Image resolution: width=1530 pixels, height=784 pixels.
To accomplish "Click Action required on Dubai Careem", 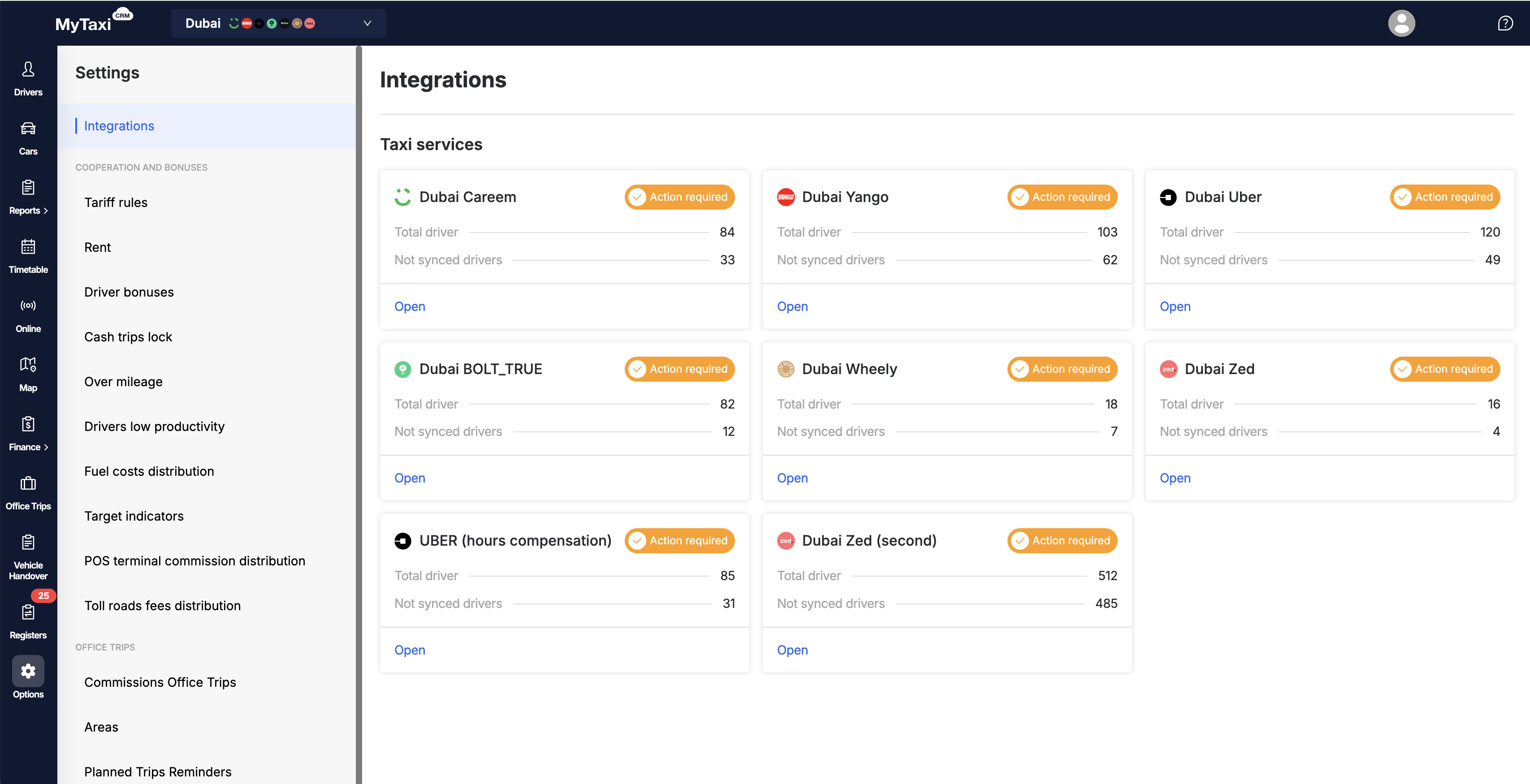I will (x=679, y=197).
